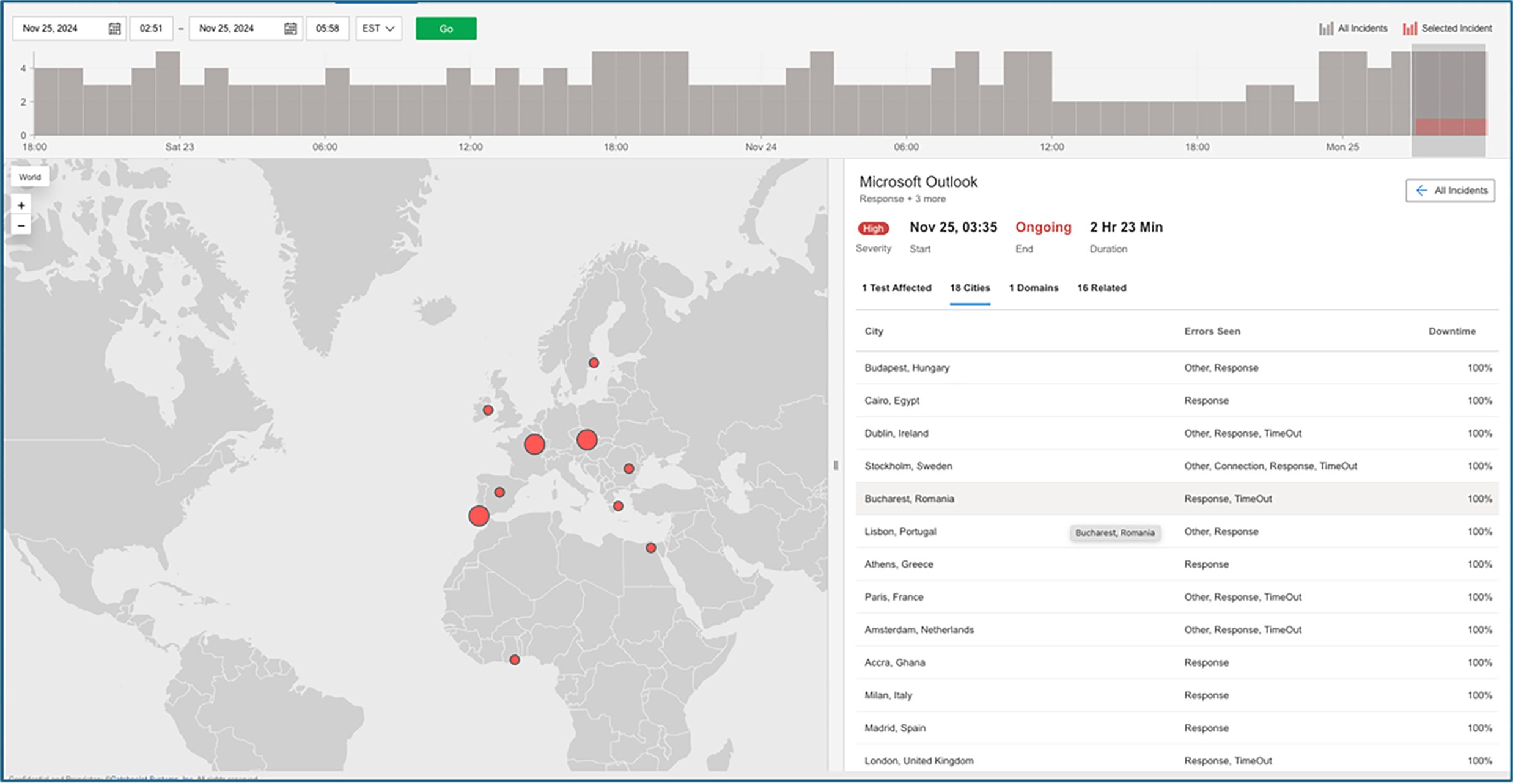Image resolution: width=1513 pixels, height=784 pixels.
Task: Open the end date calendar picker icon
Action: point(290,29)
